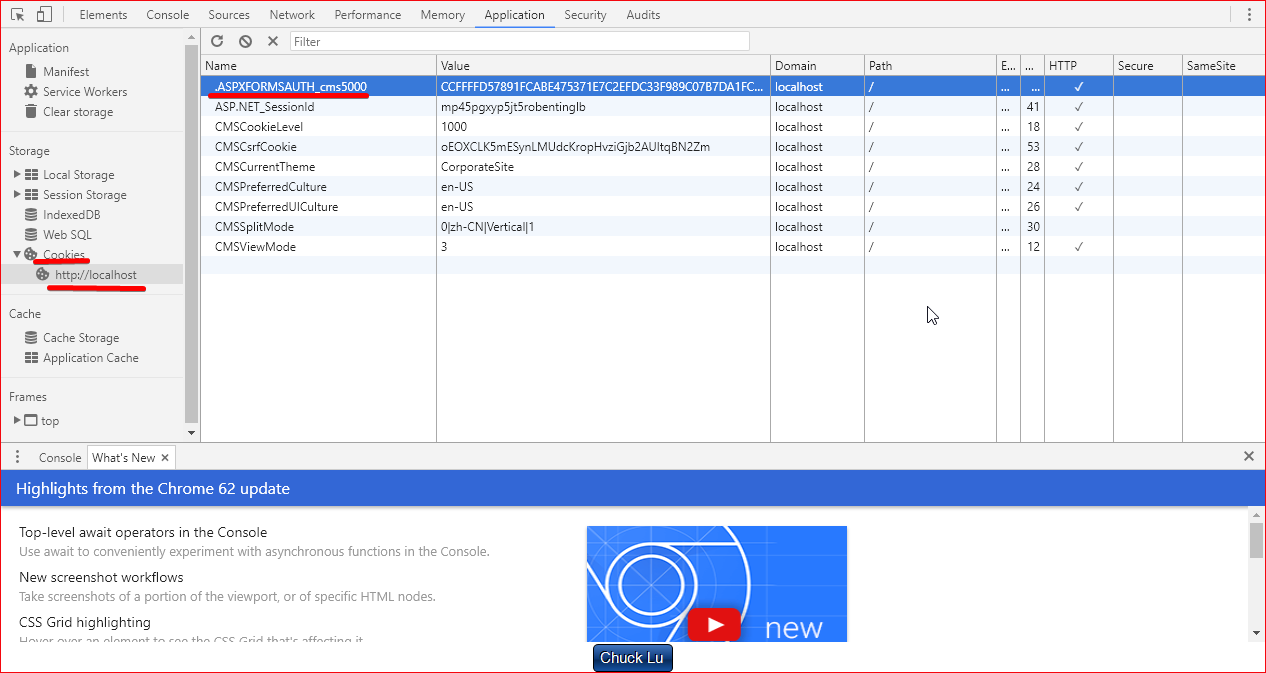Toggle the device toolbar icon
1266x673 pixels.
pyautogui.click(x=45, y=15)
